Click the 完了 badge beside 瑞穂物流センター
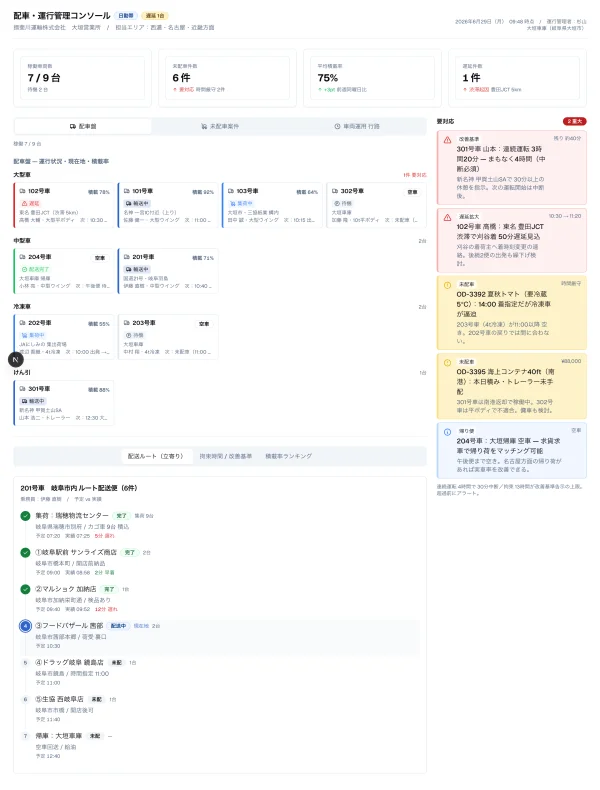Viewport: 600px width, 790px height. 121,516
